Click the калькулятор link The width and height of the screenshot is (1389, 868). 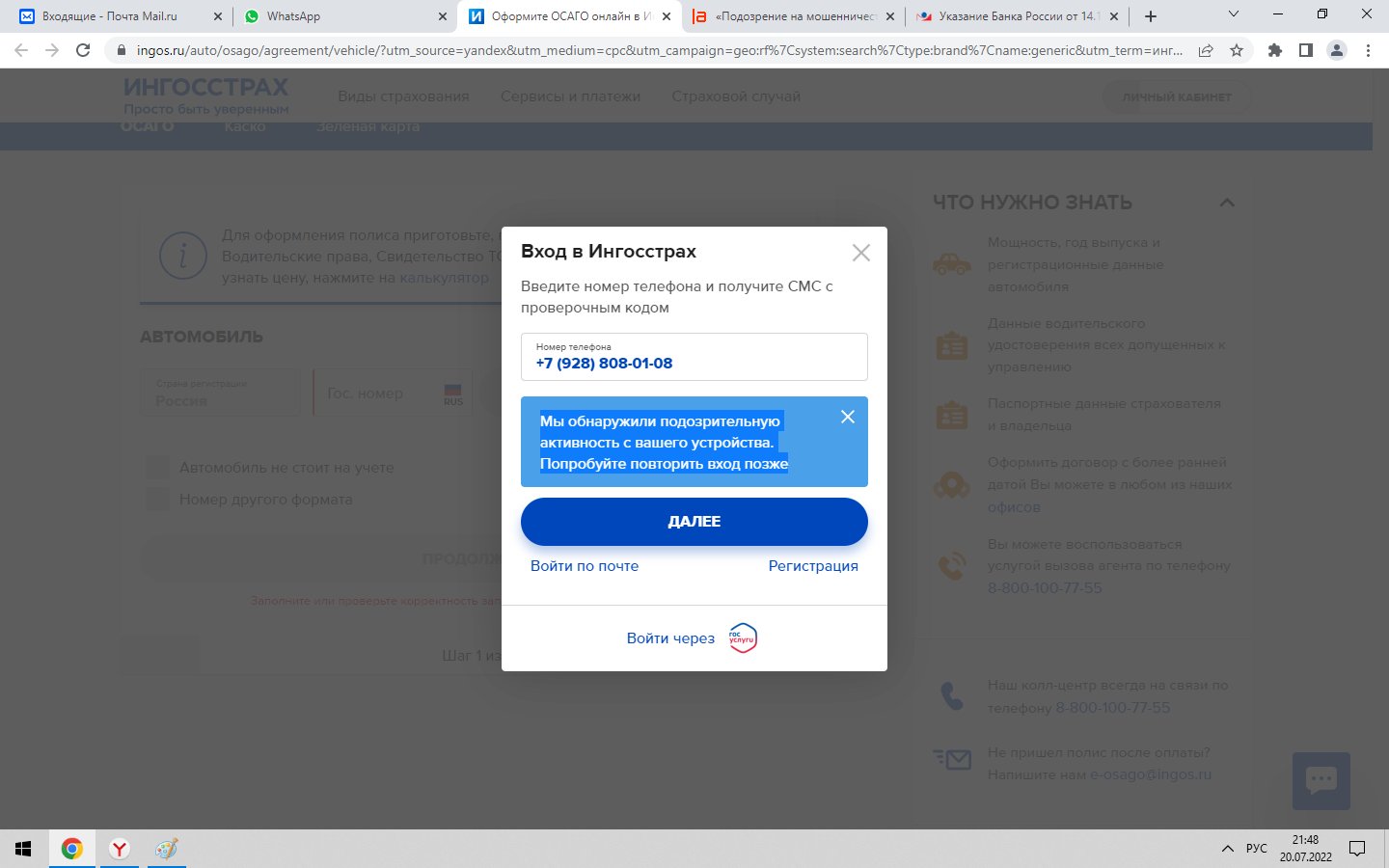click(x=445, y=278)
